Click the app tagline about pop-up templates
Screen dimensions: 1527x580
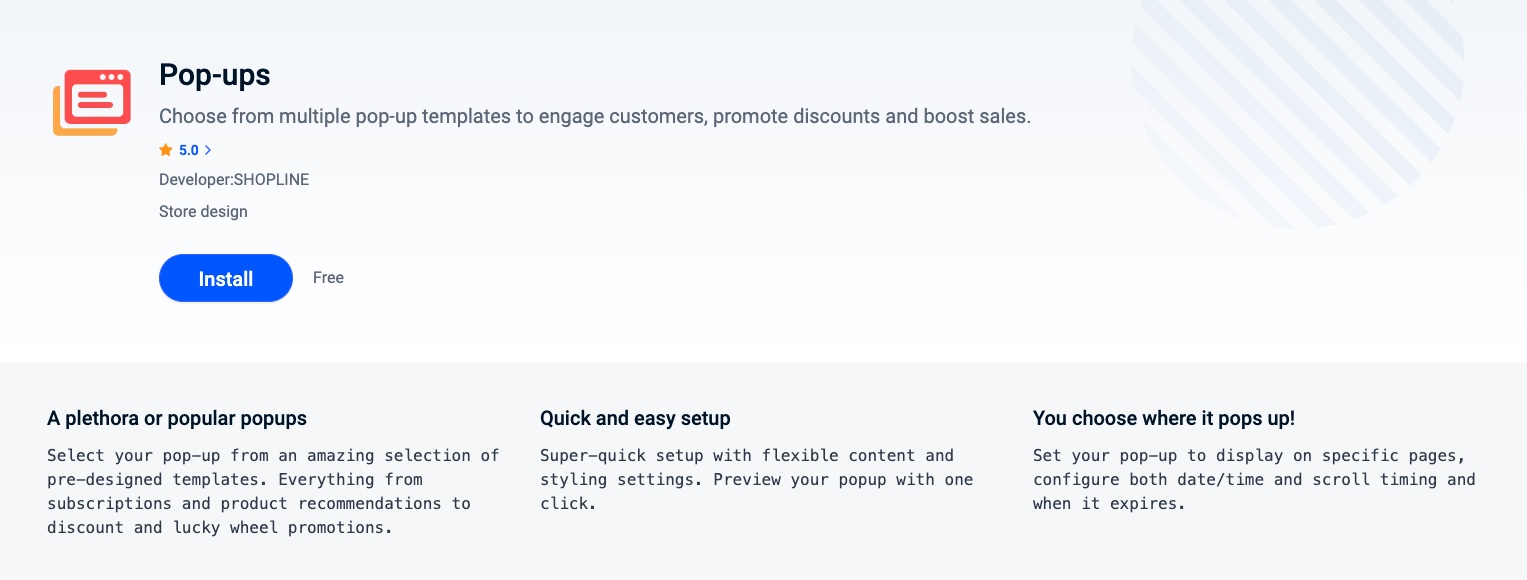pos(594,116)
